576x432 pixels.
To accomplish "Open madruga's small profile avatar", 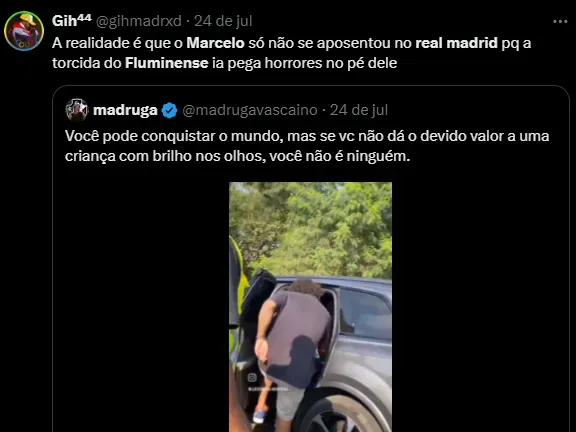I will point(76,110).
